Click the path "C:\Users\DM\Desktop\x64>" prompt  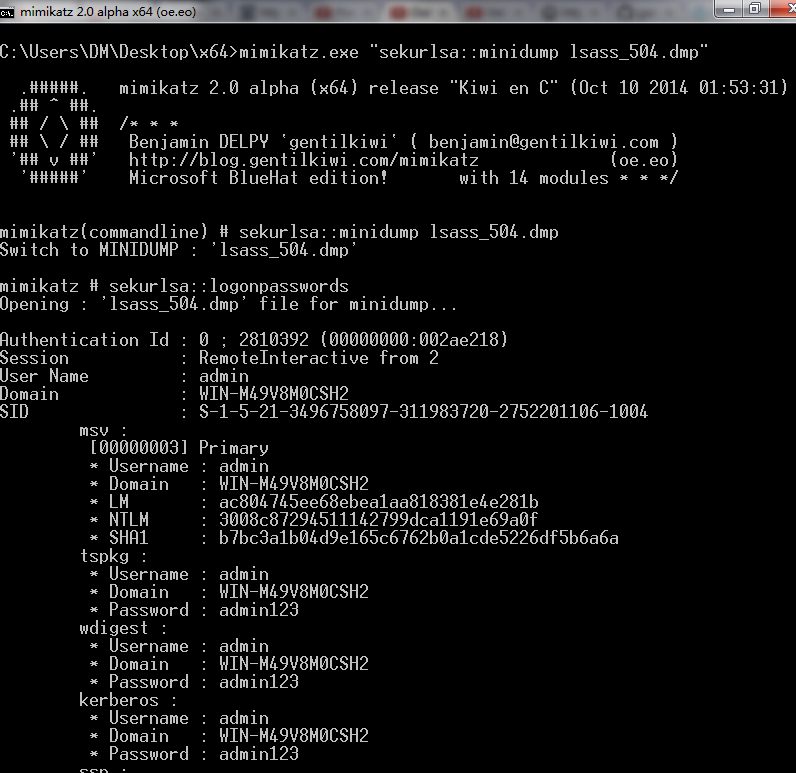(119, 52)
